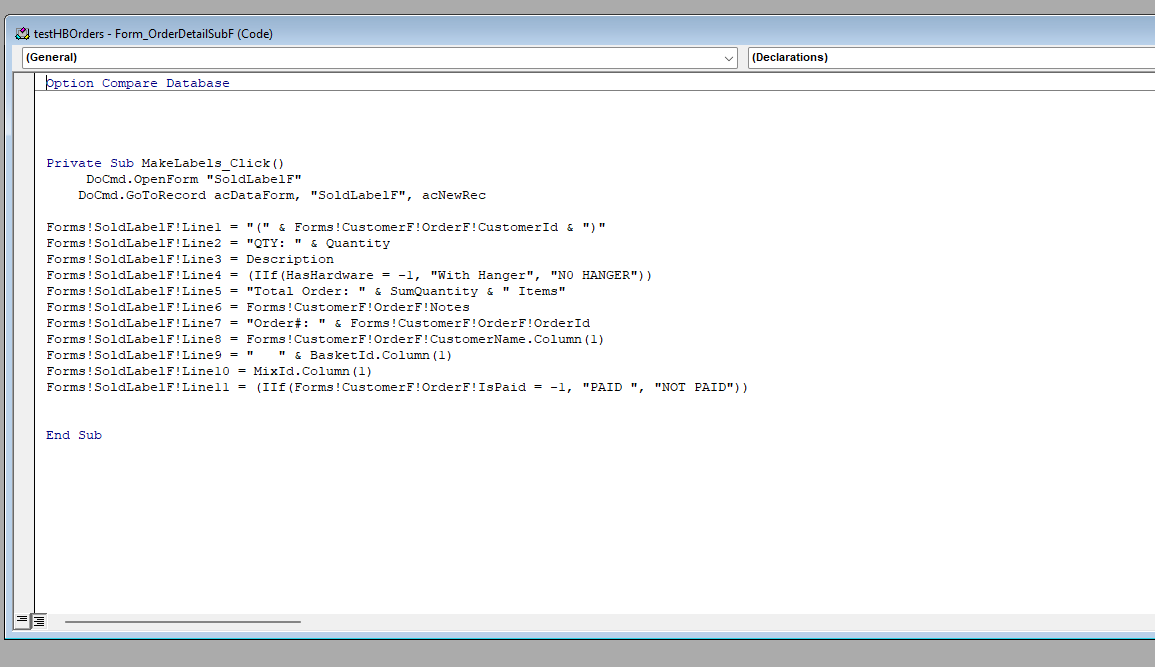Open the (Declarations) procedure dropdown
This screenshot has height=667, width=1155.
(x=950, y=58)
